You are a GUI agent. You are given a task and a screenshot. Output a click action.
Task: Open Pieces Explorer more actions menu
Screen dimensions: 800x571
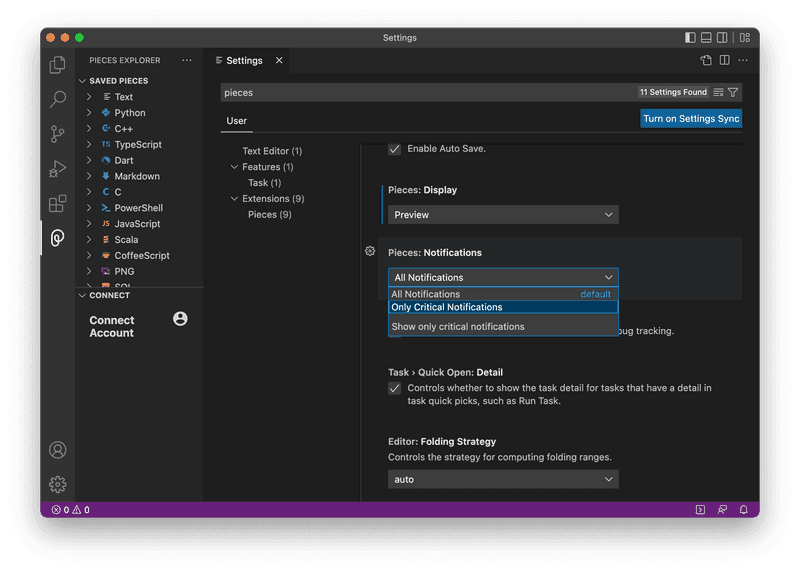pyautogui.click(x=187, y=60)
